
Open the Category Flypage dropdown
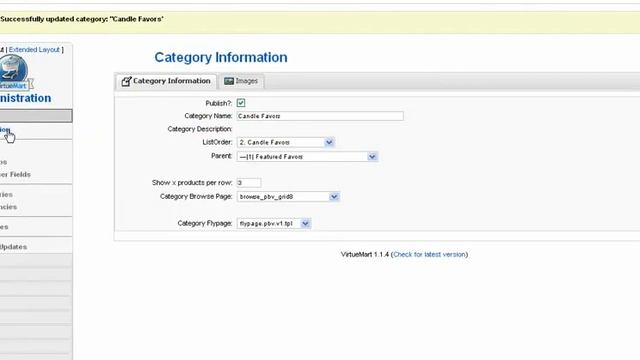[274, 223]
